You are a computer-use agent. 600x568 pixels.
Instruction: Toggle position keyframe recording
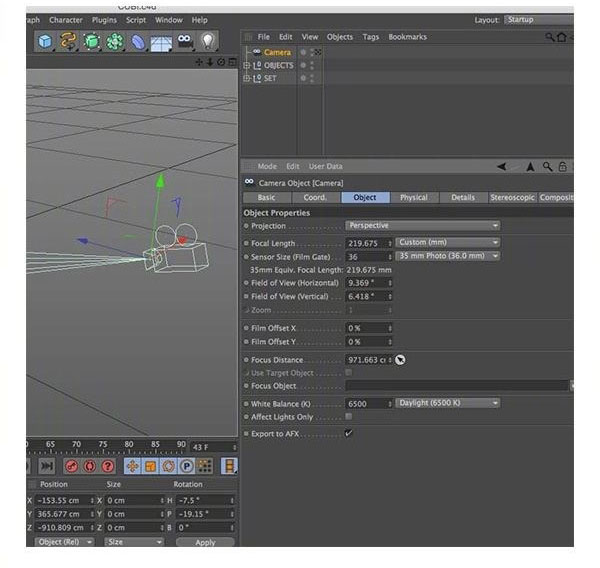point(132,466)
